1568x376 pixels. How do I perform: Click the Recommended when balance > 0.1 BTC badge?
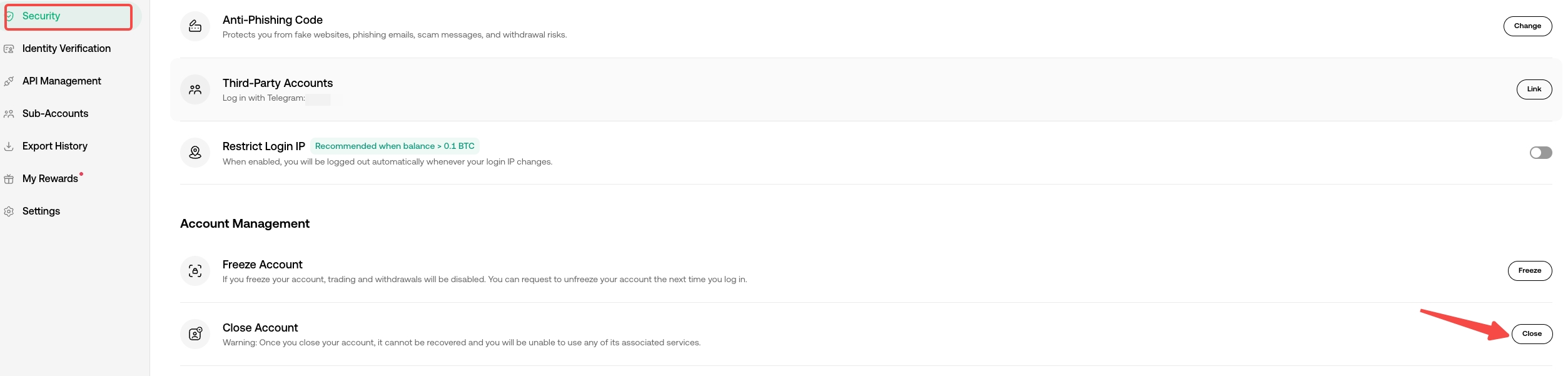(x=395, y=146)
